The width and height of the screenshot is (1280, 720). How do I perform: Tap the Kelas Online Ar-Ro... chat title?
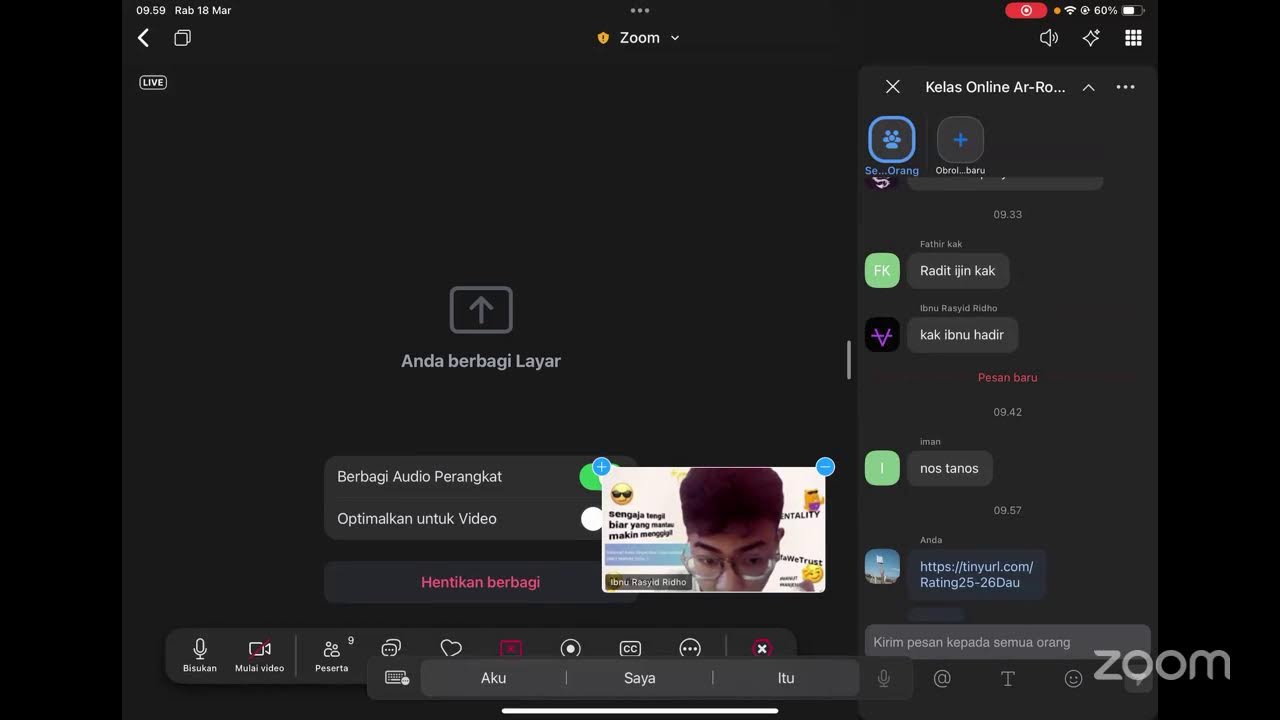(995, 87)
